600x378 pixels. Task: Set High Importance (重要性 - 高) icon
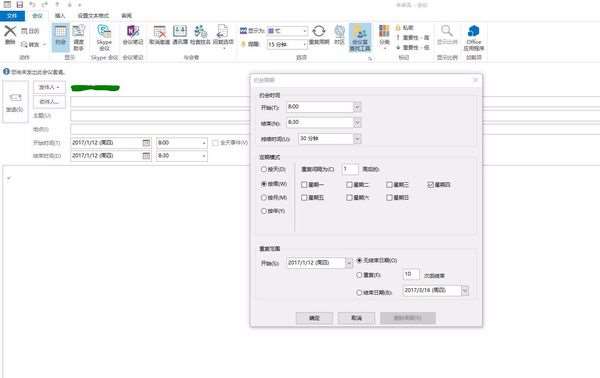(x=398, y=37)
